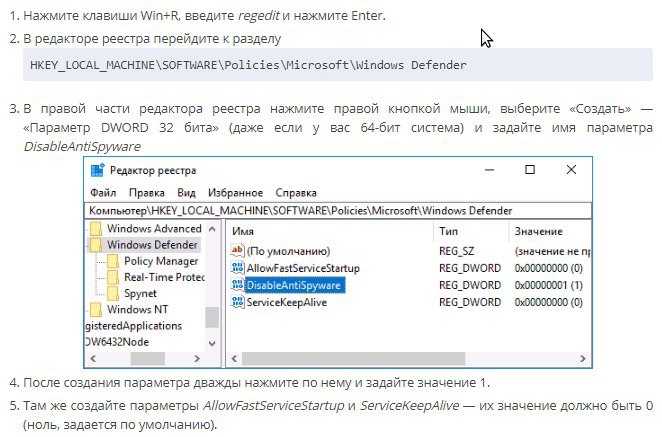Select the ServiceKeepAlive value
662x437 pixels.
[x=287, y=302]
